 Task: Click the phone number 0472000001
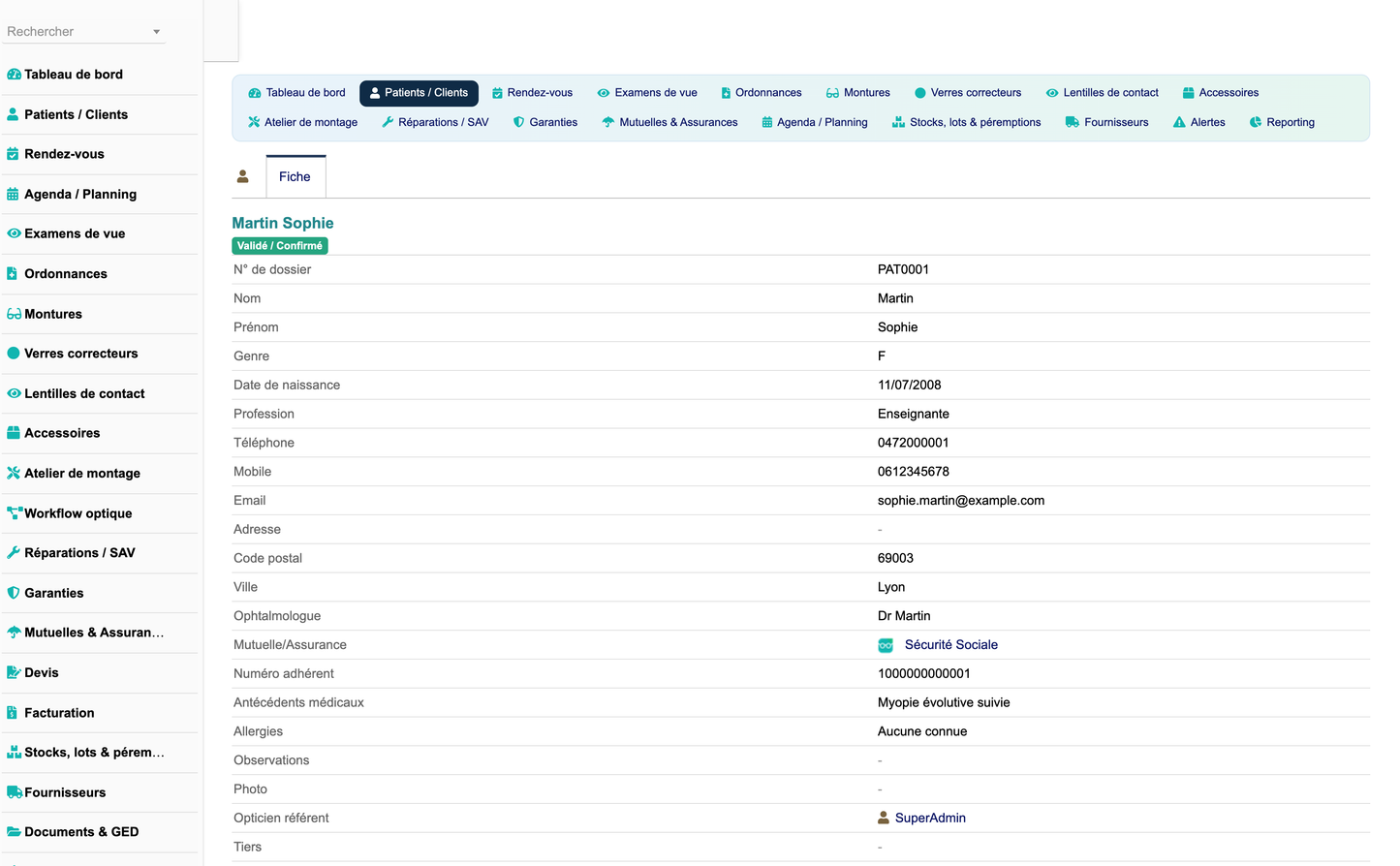point(914,443)
